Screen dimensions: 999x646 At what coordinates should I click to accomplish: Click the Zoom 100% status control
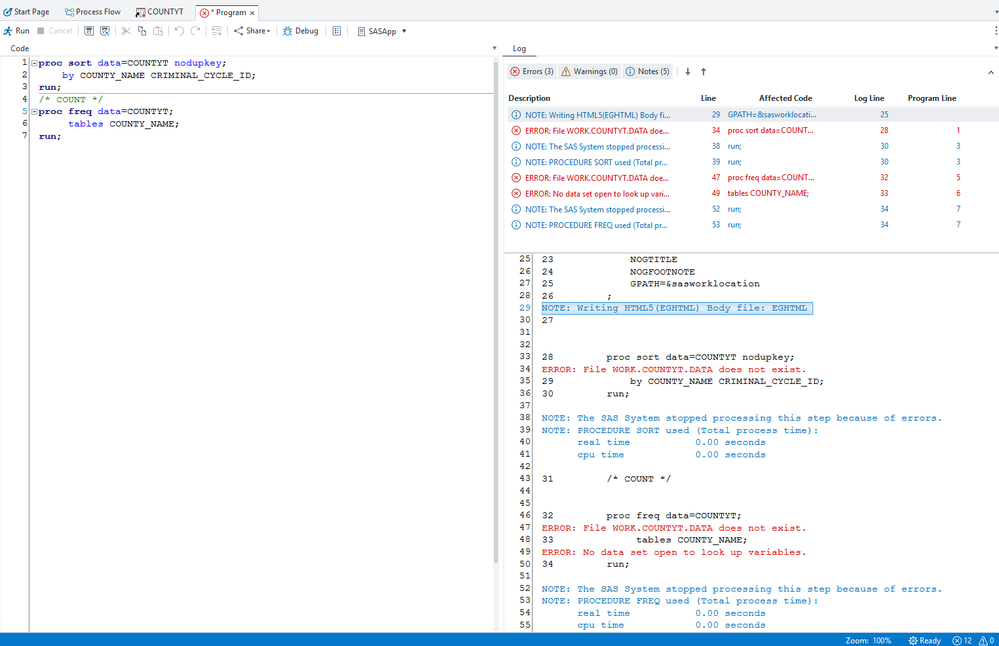click(868, 640)
